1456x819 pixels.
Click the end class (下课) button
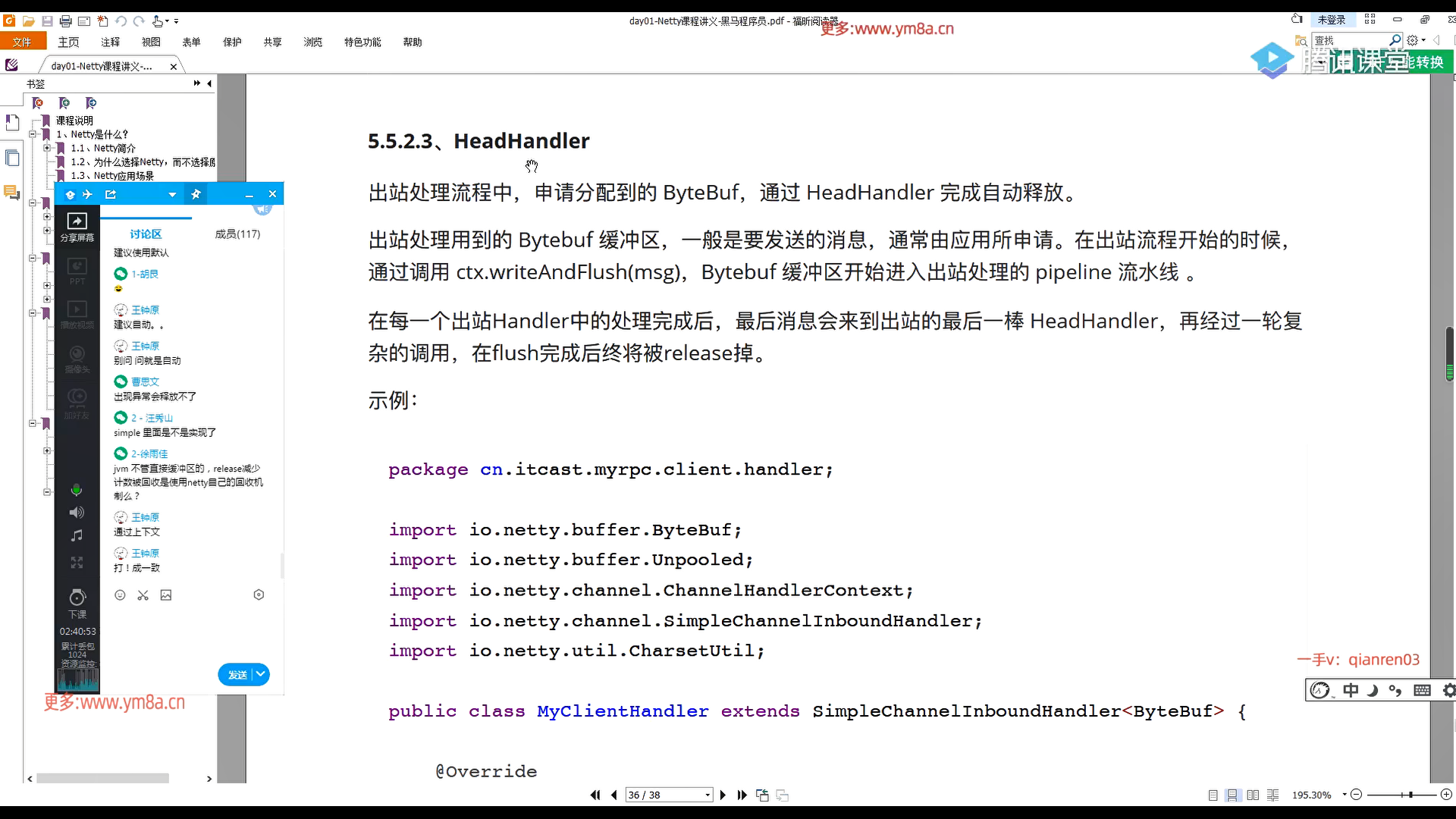pyautogui.click(x=77, y=599)
